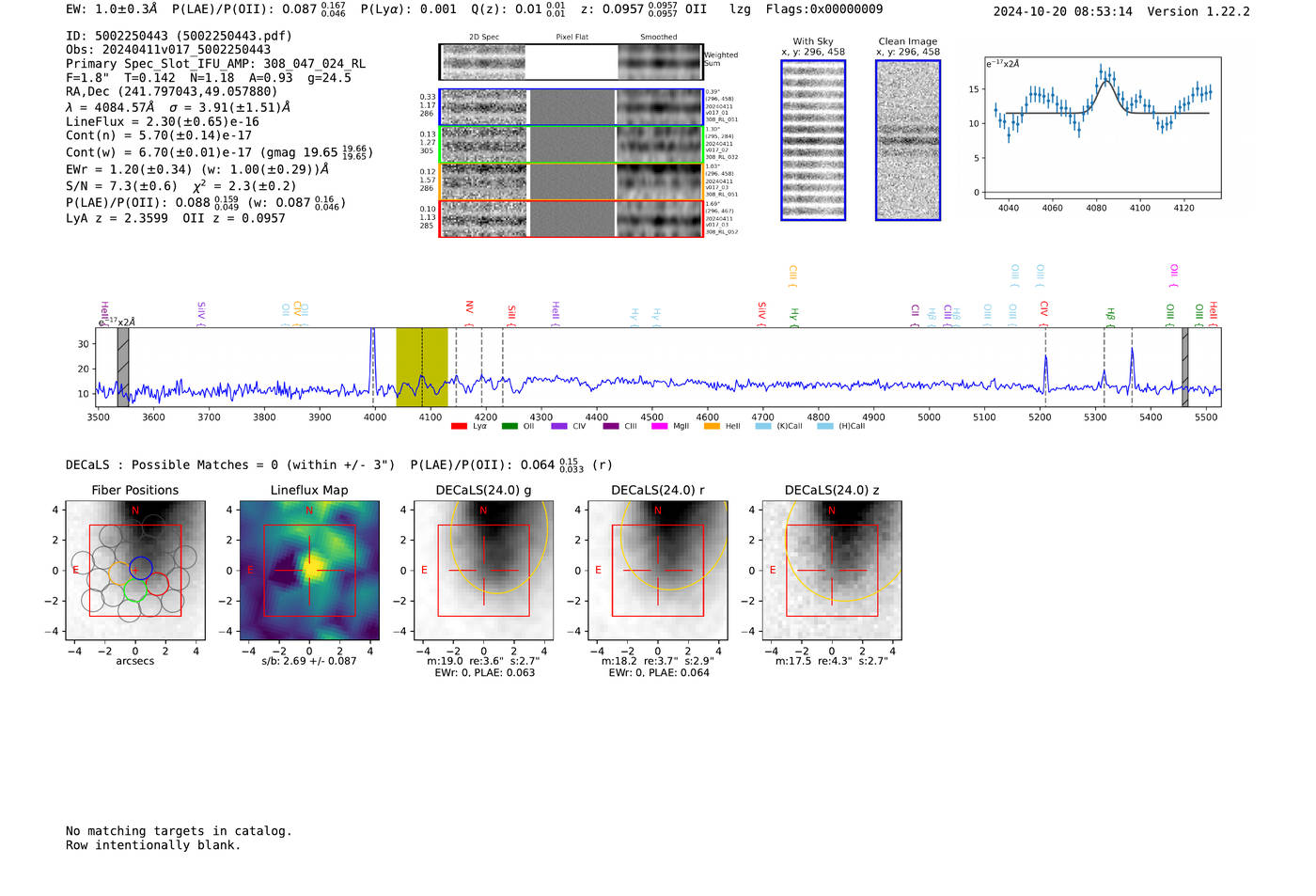Click the green Hβ line label
The image size is (1316, 896).
pos(1110,315)
